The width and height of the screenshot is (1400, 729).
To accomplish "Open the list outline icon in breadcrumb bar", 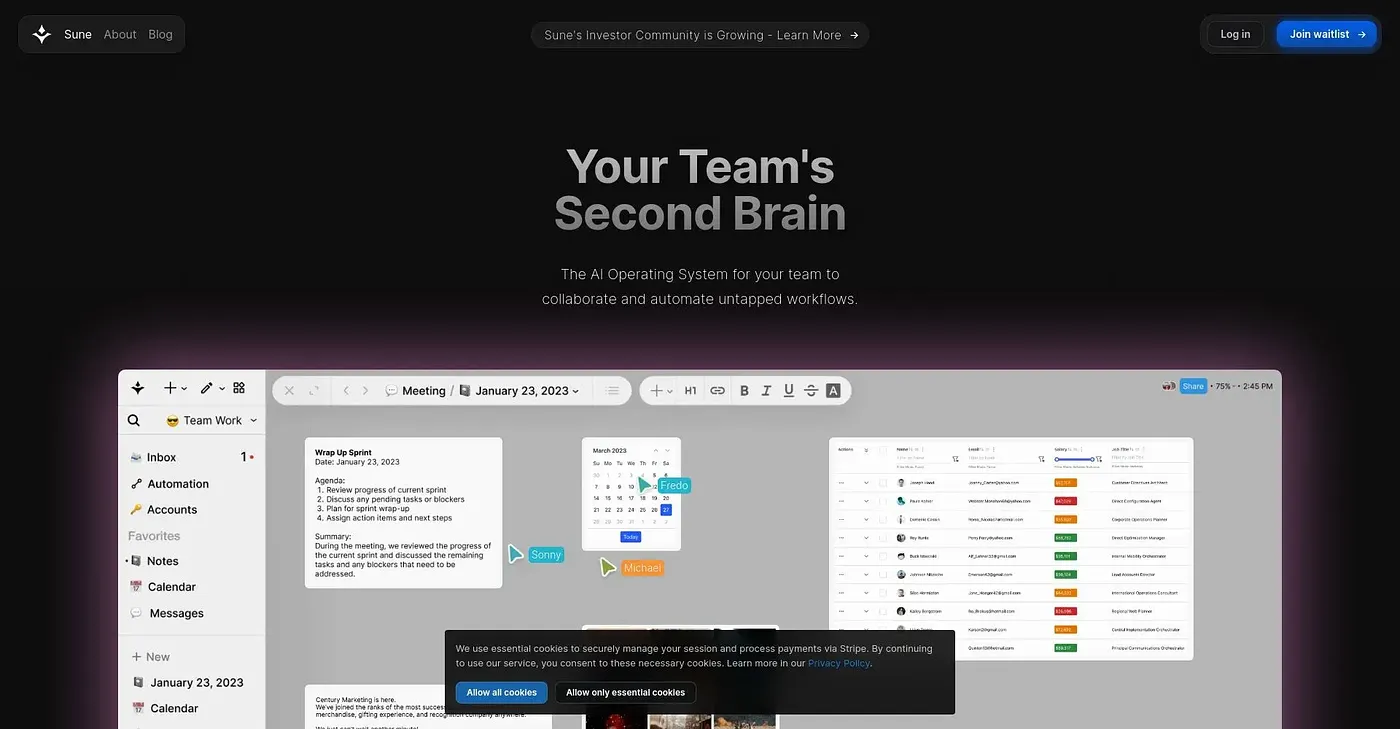I will pyautogui.click(x=613, y=391).
